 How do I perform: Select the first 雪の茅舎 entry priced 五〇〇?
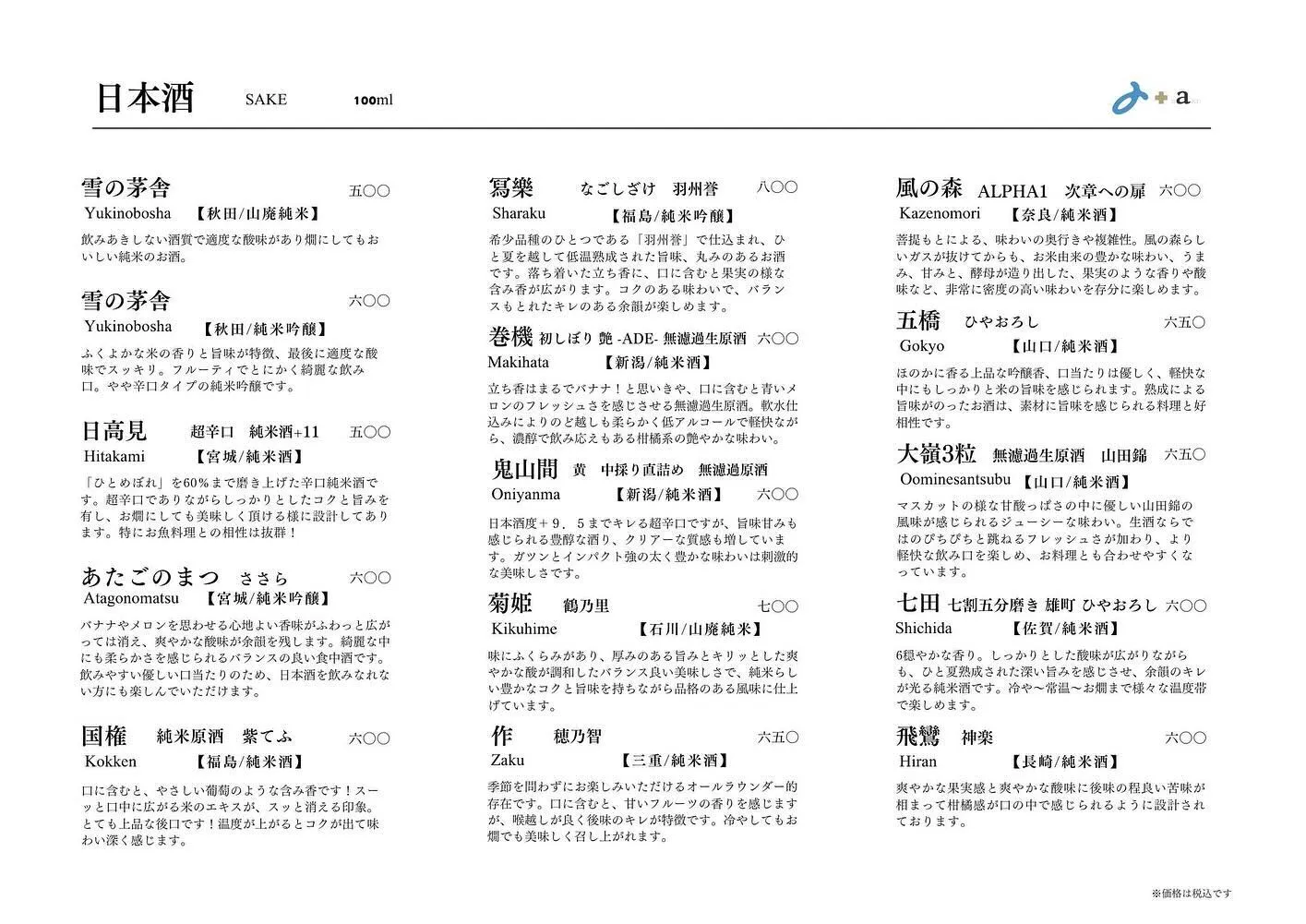click(x=126, y=188)
